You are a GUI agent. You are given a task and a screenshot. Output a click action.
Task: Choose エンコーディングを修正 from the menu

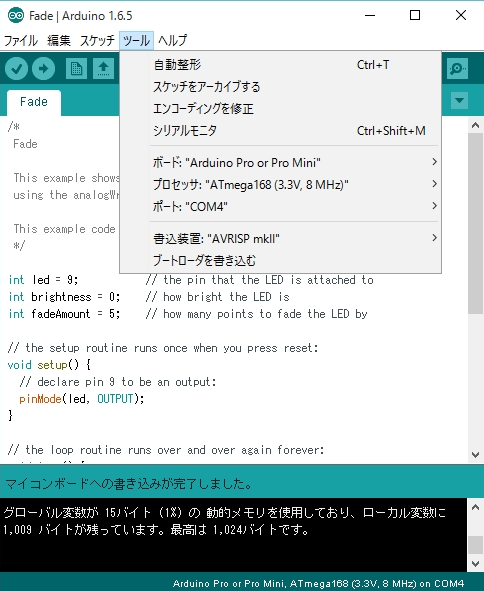pyautogui.click(x=280, y=109)
